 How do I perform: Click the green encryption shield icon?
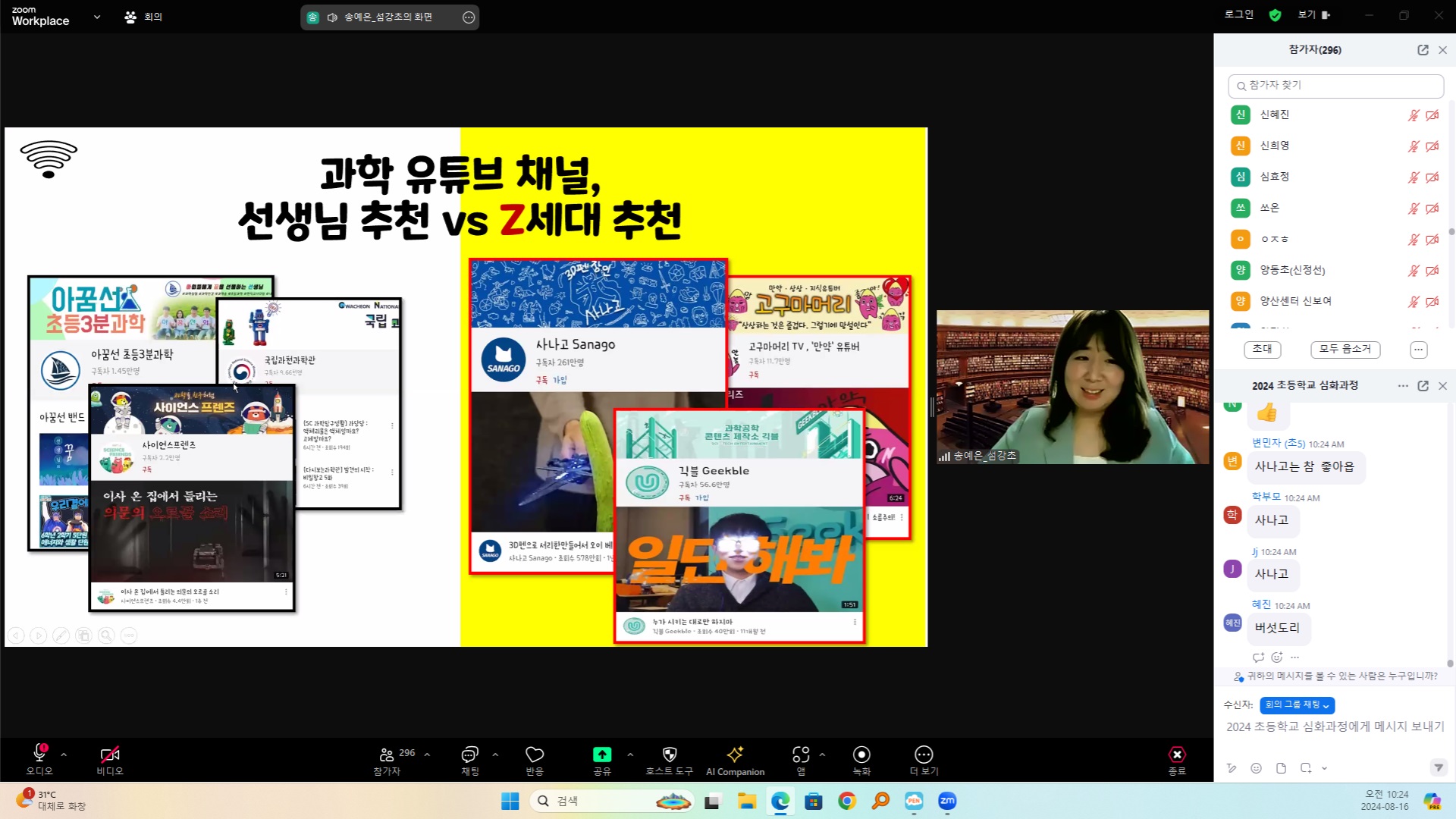(1276, 15)
